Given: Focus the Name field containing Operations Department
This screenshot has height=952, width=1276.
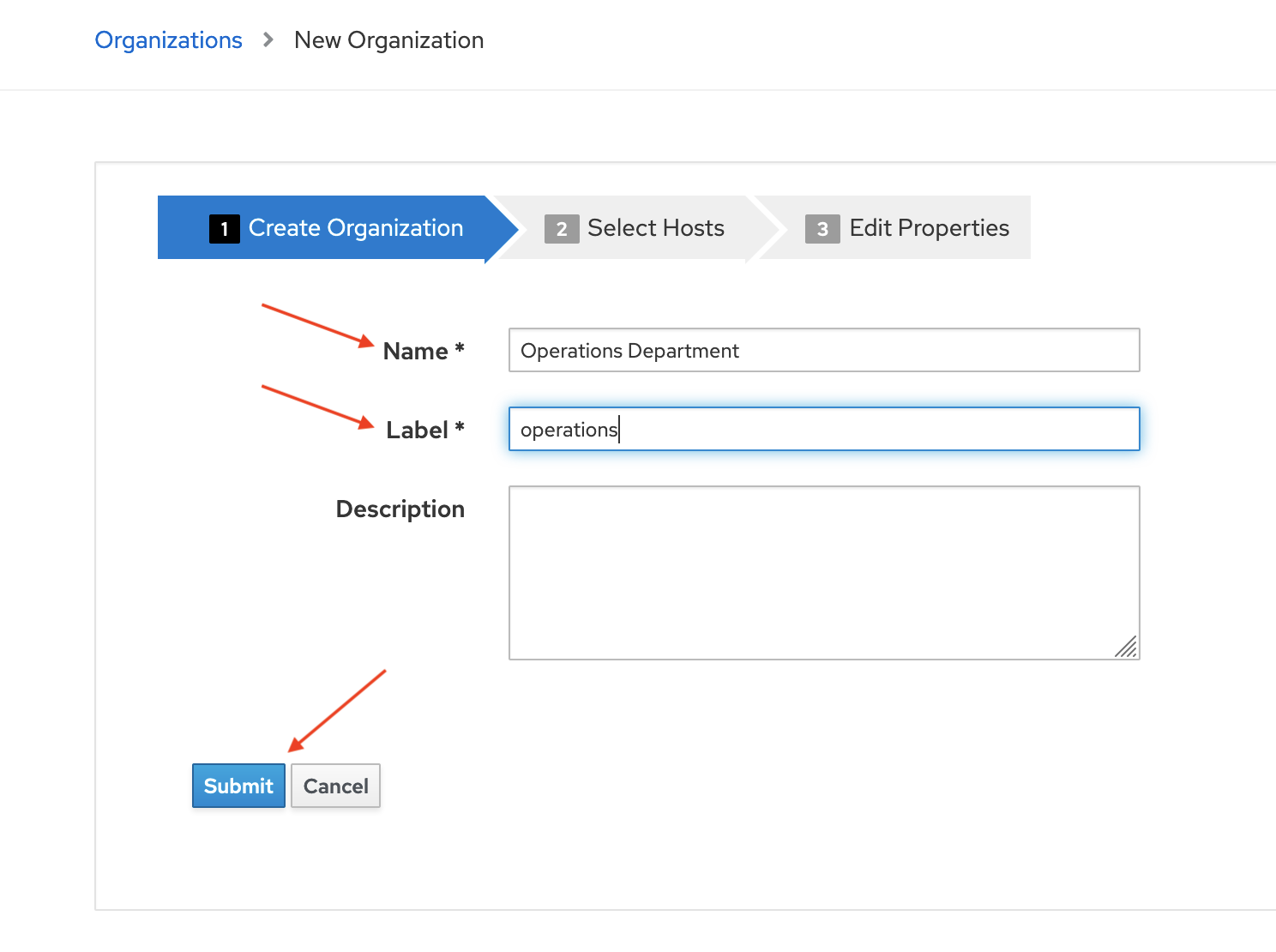Looking at the screenshot, I should click(823, 350).
